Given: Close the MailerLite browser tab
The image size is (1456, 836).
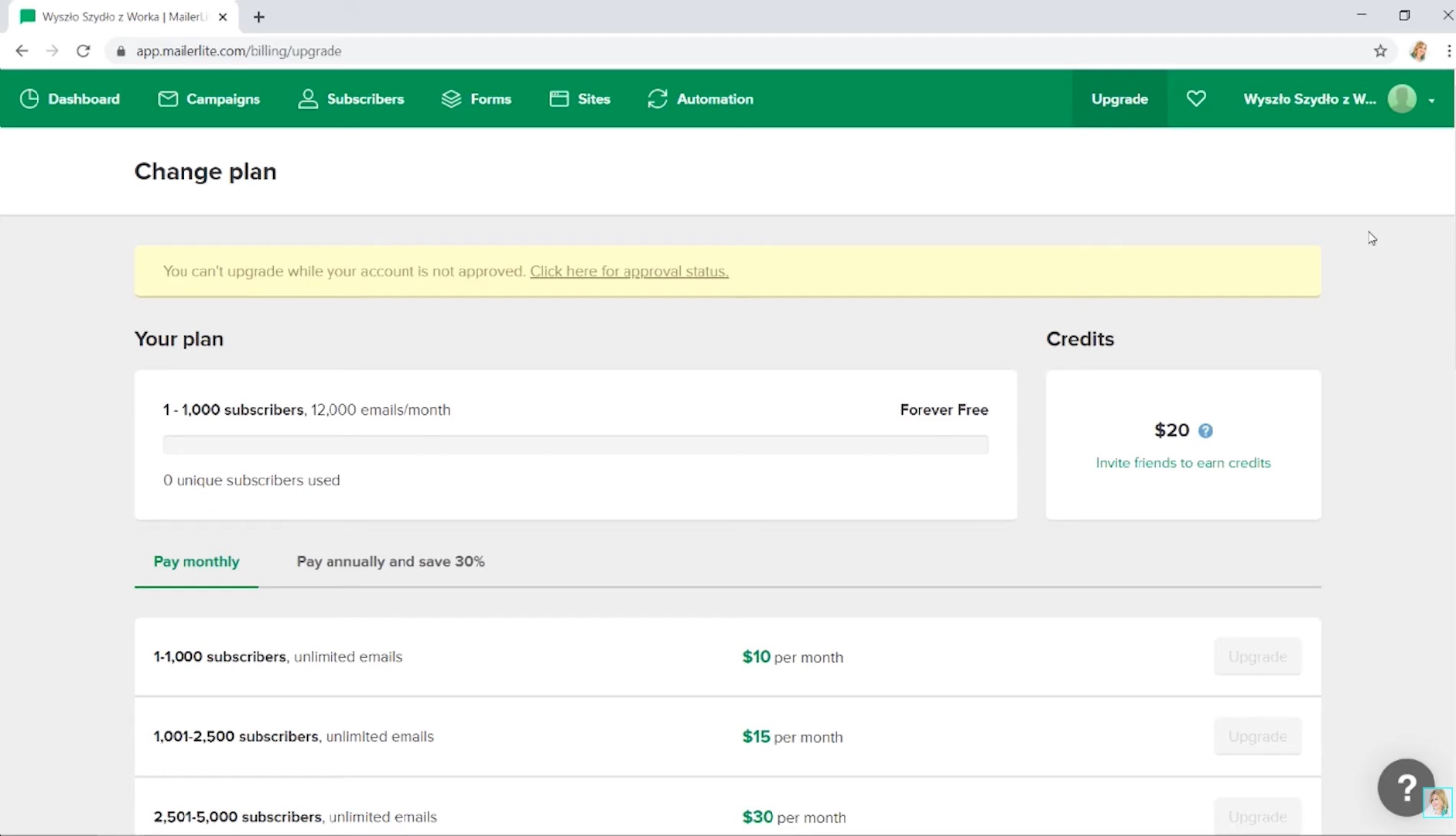Looking at the screenshot, I should tap(223, 17).
